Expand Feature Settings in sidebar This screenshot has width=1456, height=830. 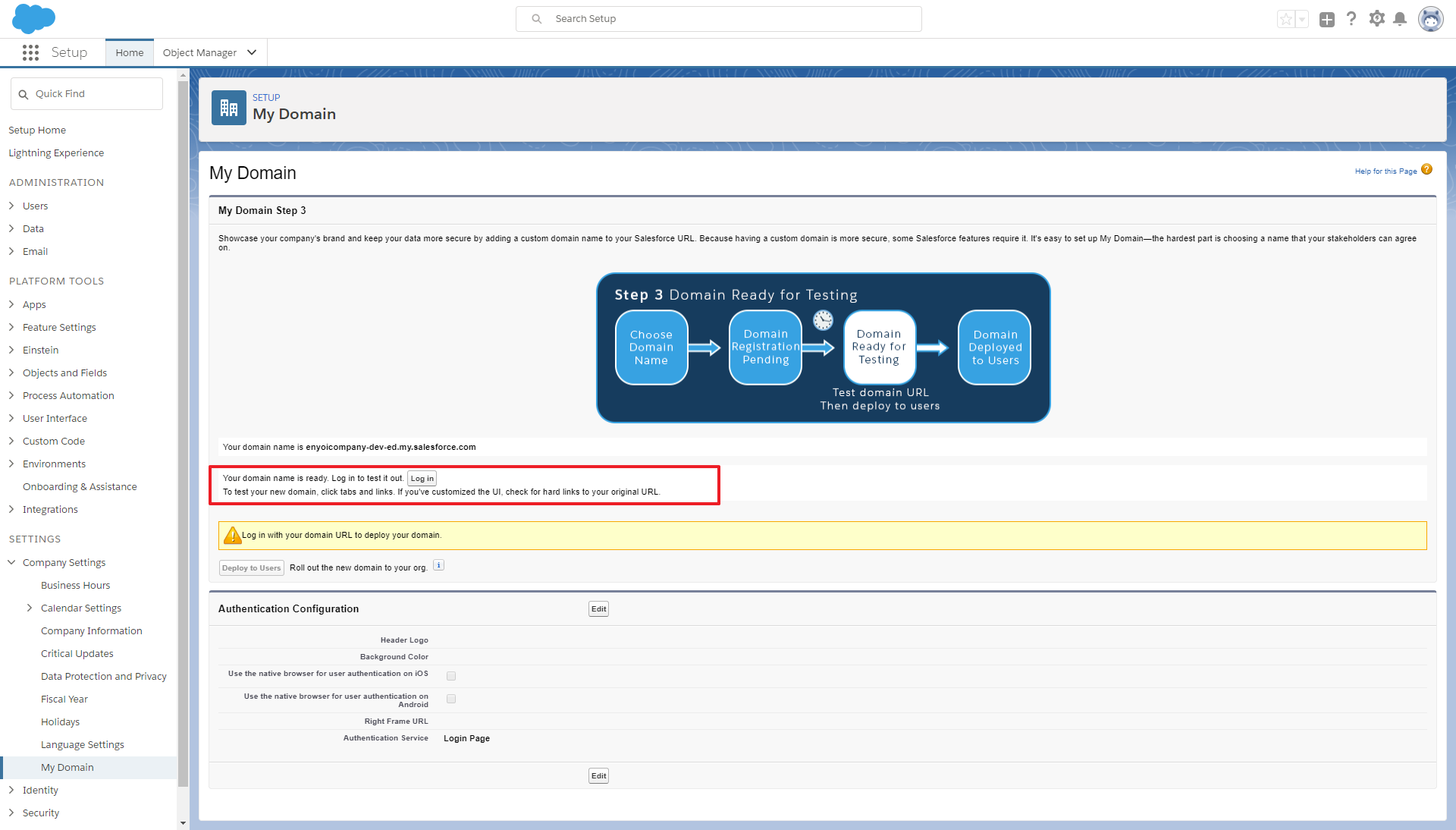11,327
